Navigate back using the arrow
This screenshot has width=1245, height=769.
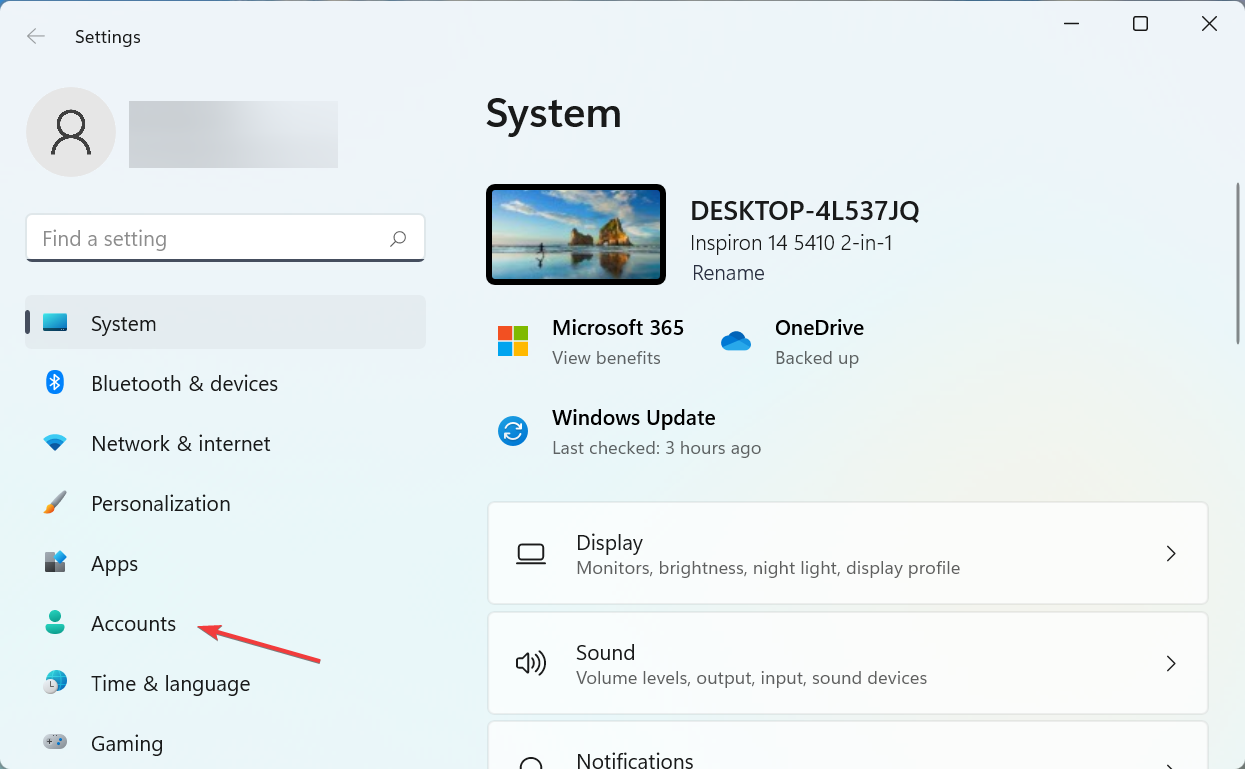point(36,36)
